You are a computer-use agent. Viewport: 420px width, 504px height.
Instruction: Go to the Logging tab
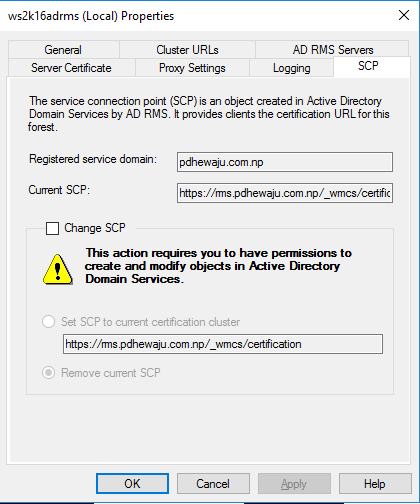(292, 68)
